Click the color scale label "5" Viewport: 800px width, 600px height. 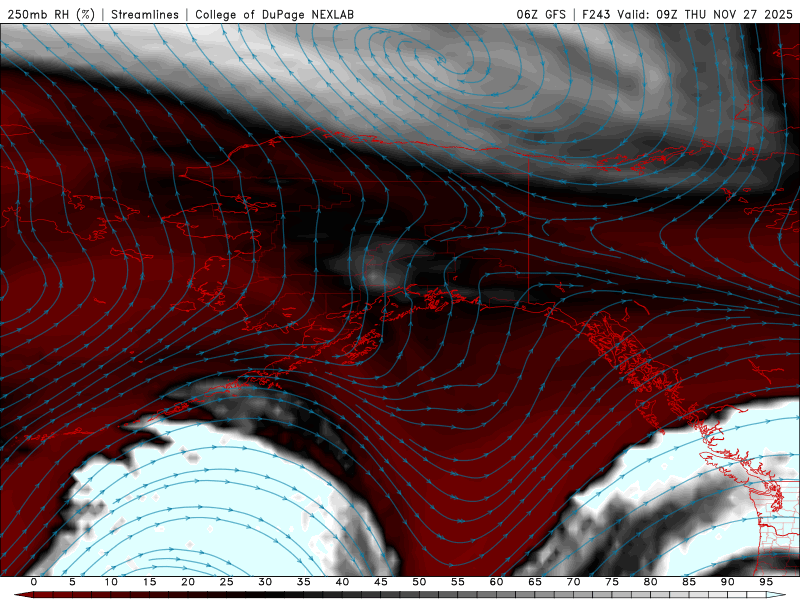72,582
